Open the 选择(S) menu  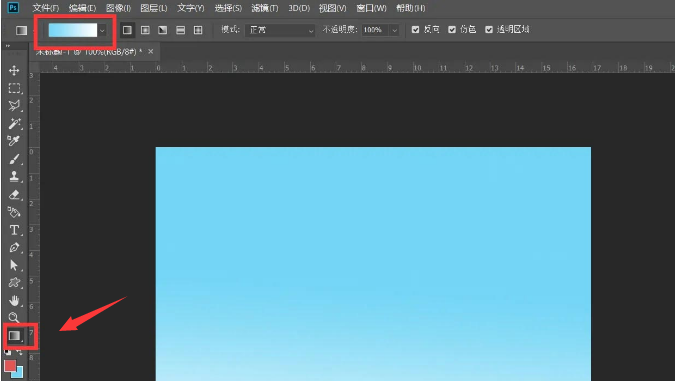click(228, 8)
